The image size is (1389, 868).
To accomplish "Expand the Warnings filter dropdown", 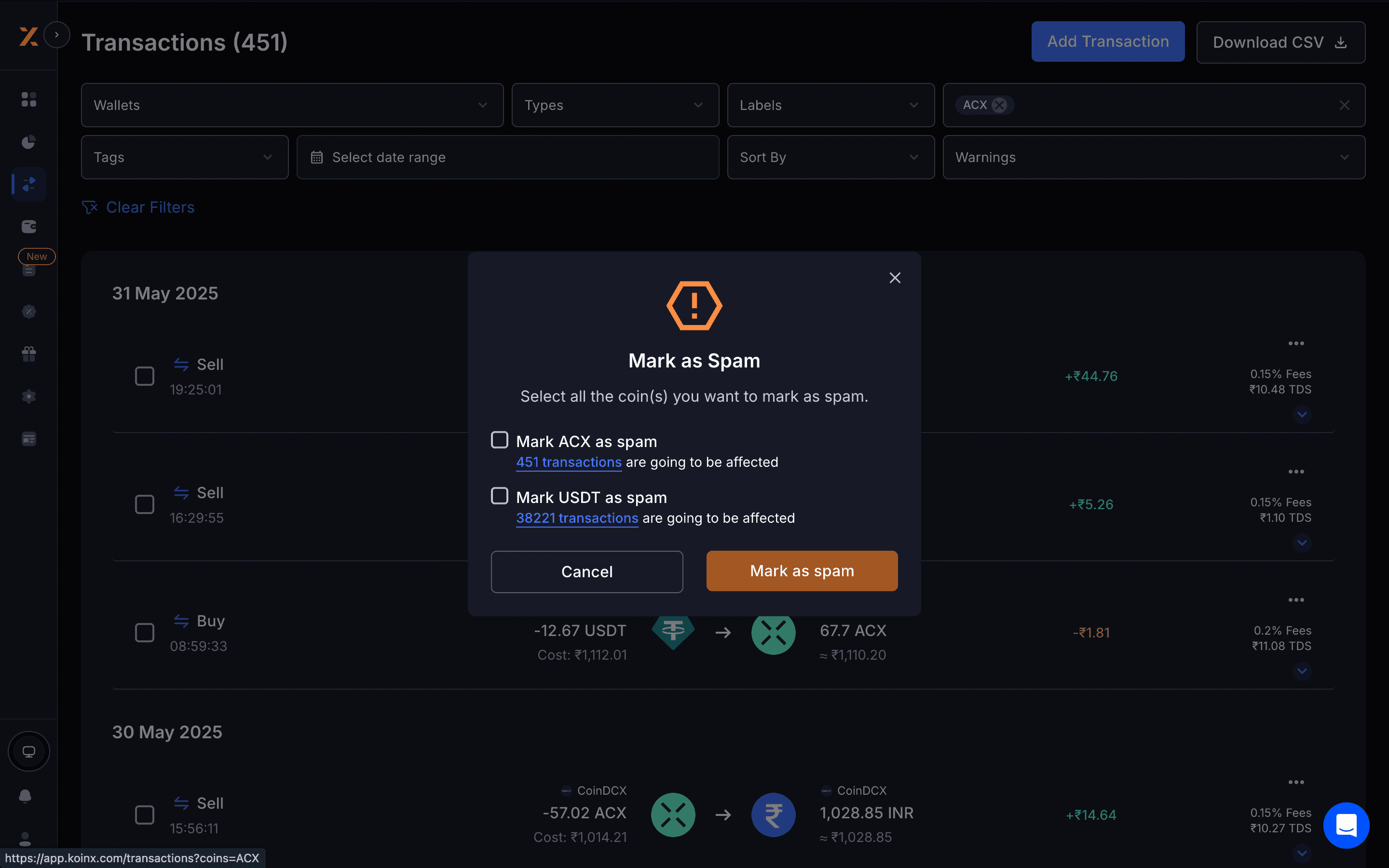I will [x=1153, y=157].
